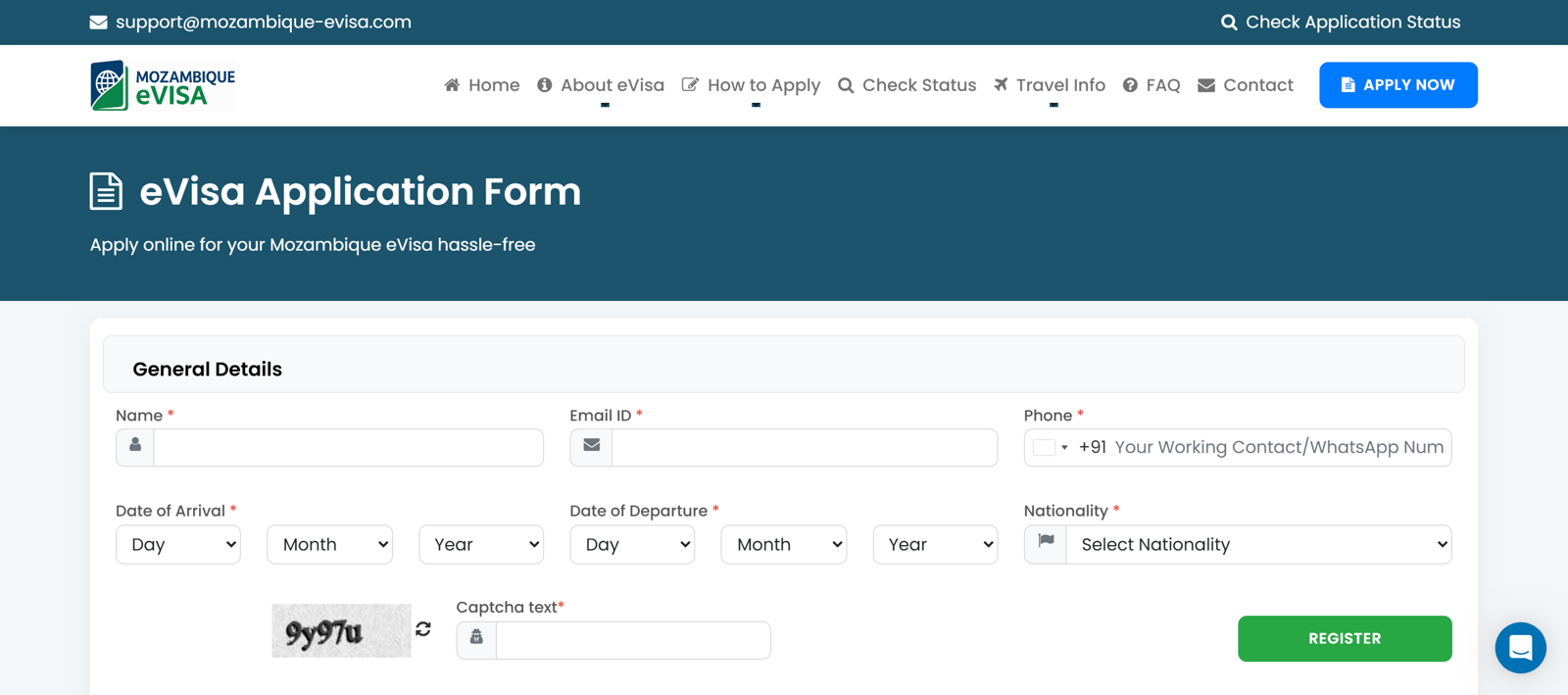Image resolution: width=1568 pixels, height=695 pixels.
Task: Click the flag icon beside Nationality
Action: [x=1046, y=543]
